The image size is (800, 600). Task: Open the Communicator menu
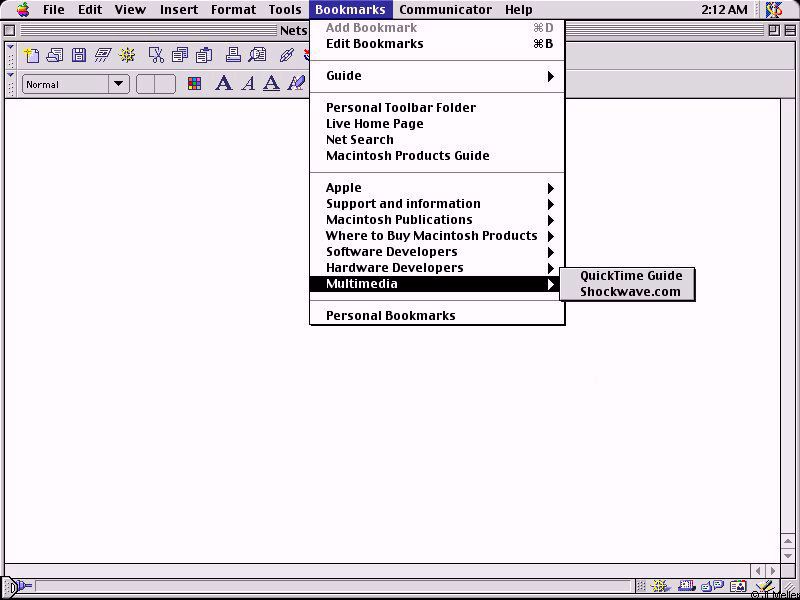tap(445, 10)
